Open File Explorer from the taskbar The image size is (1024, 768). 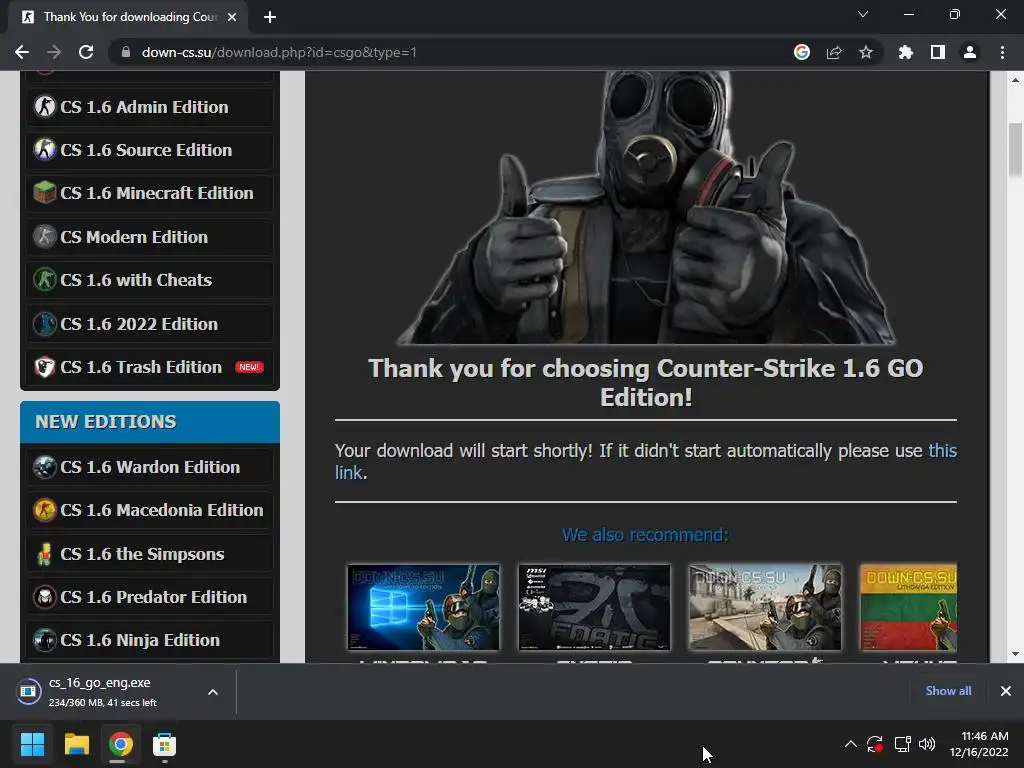[76, 744]
